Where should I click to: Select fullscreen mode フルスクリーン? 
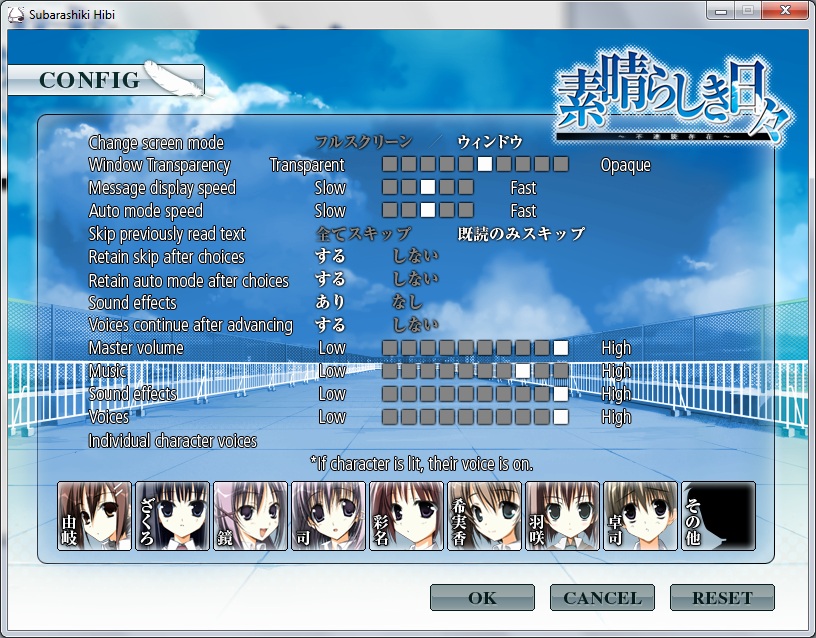point(363,142)
